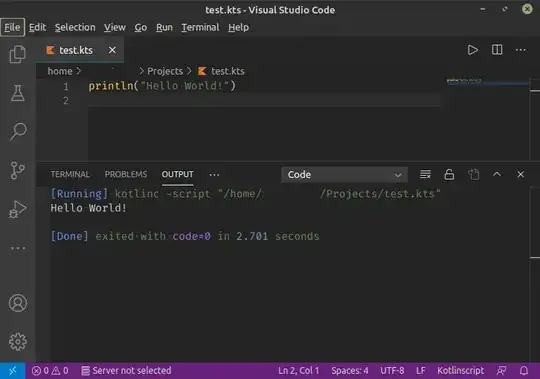Open the Manage gear menu
540x379 pixels.
tap(18, 342)
